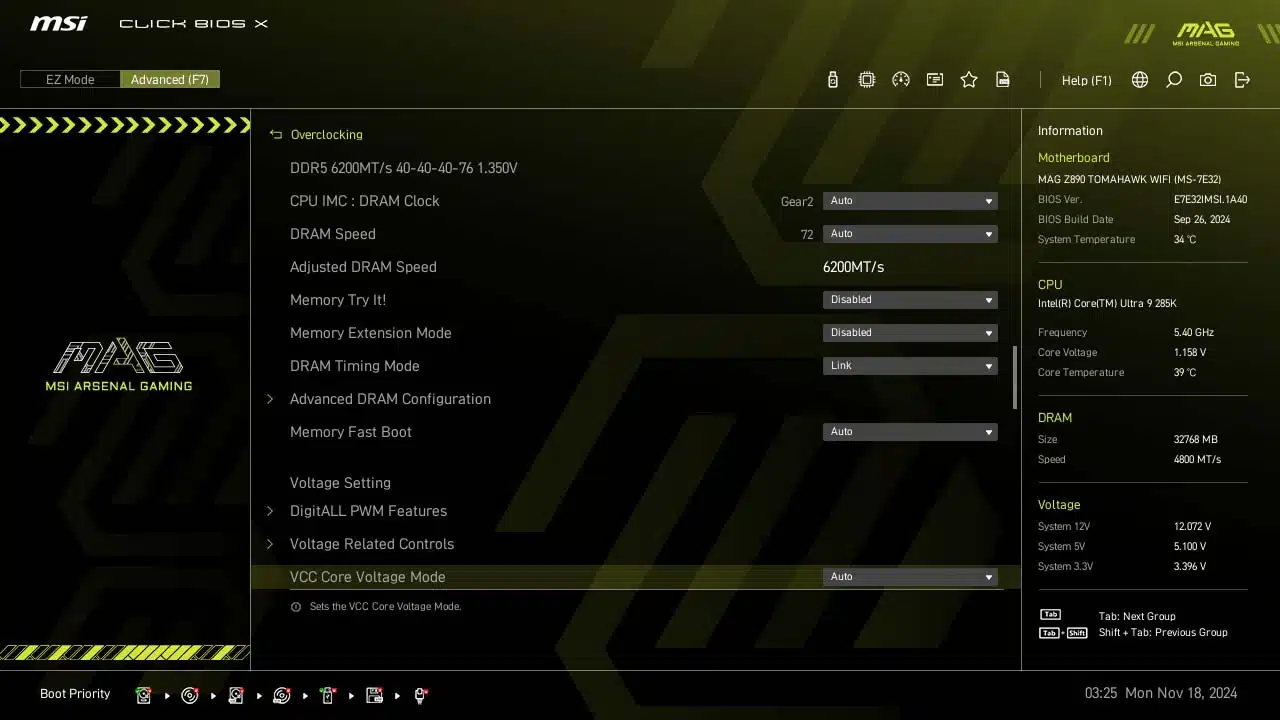This screenshot has height=720, width=1280.
Task: Click the Gear2 value text
Action: point(797,202)
